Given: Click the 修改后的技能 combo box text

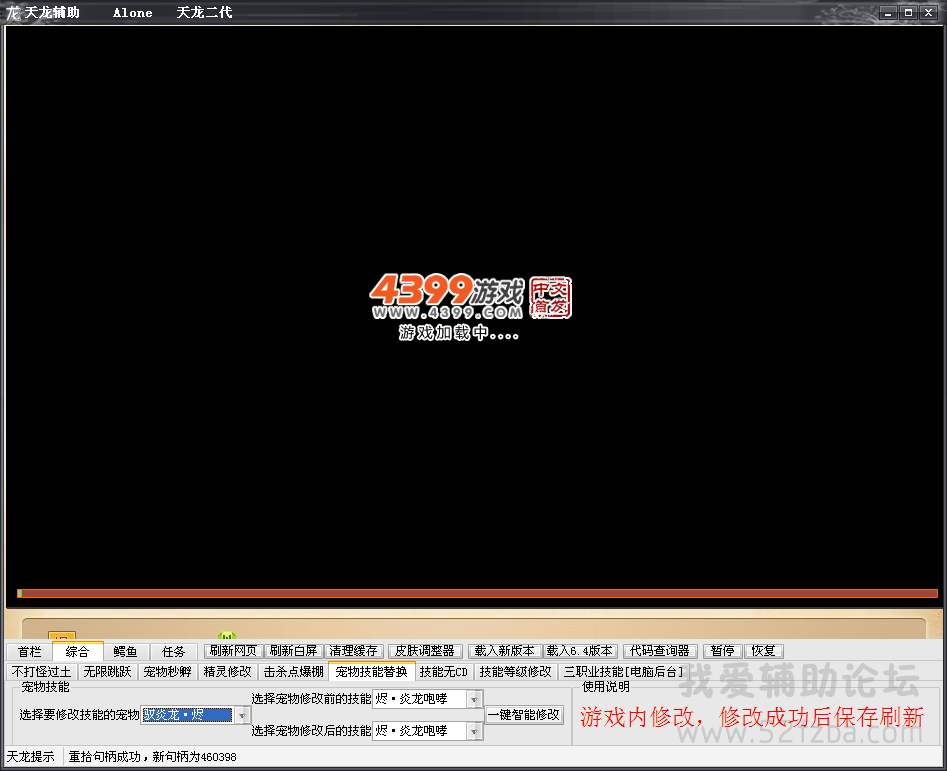Looking at the screenshot, I should point(420,731).
